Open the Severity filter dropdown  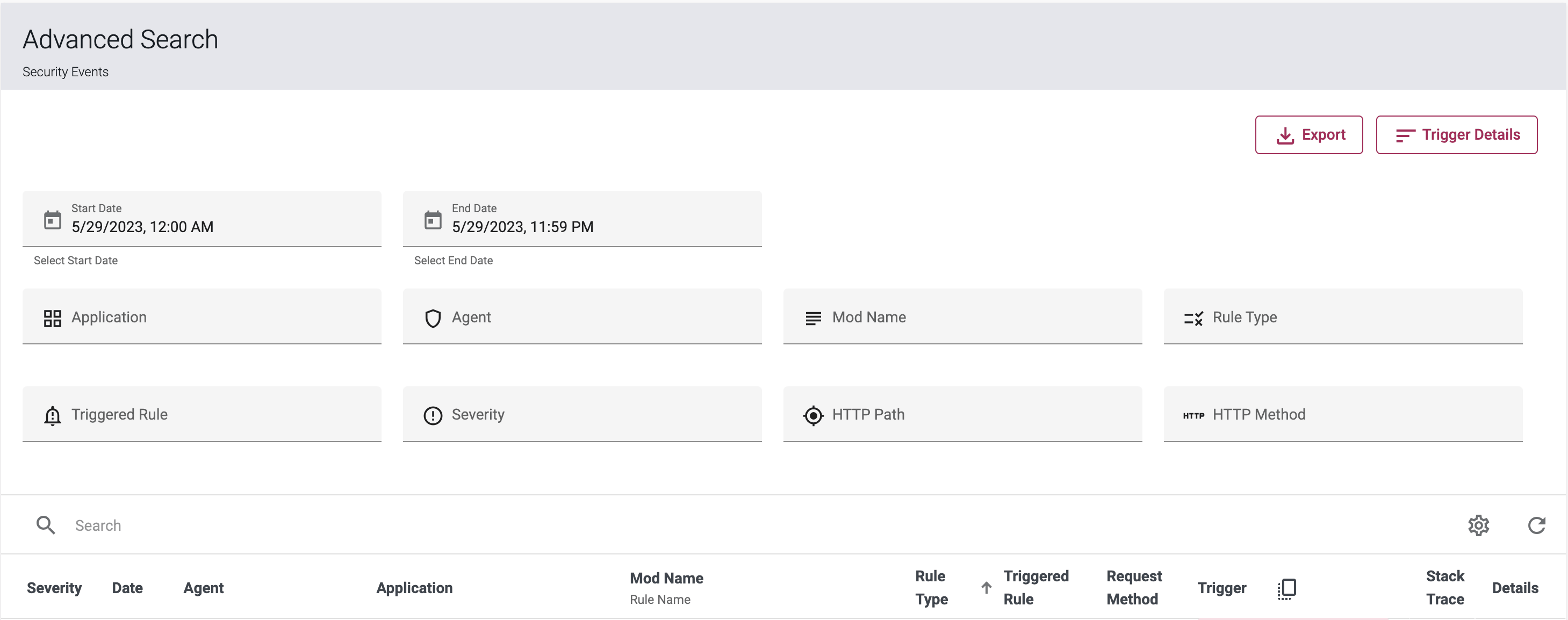(x=582, y=414)
